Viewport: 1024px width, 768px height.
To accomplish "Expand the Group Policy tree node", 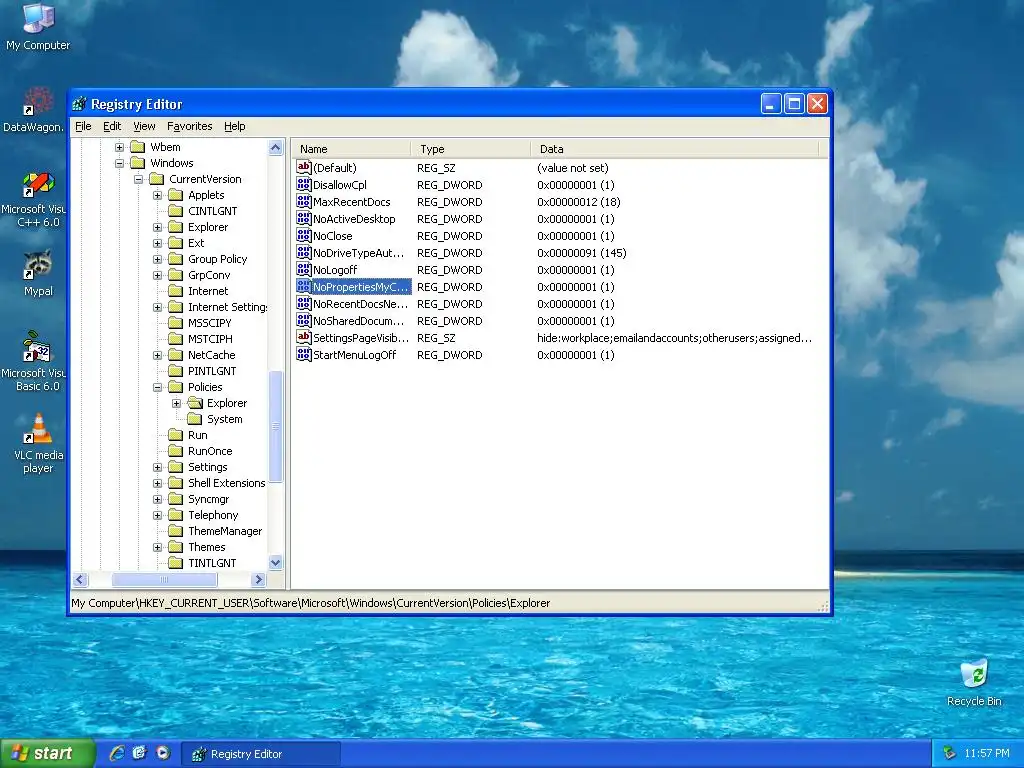I will tap(157, 259).
